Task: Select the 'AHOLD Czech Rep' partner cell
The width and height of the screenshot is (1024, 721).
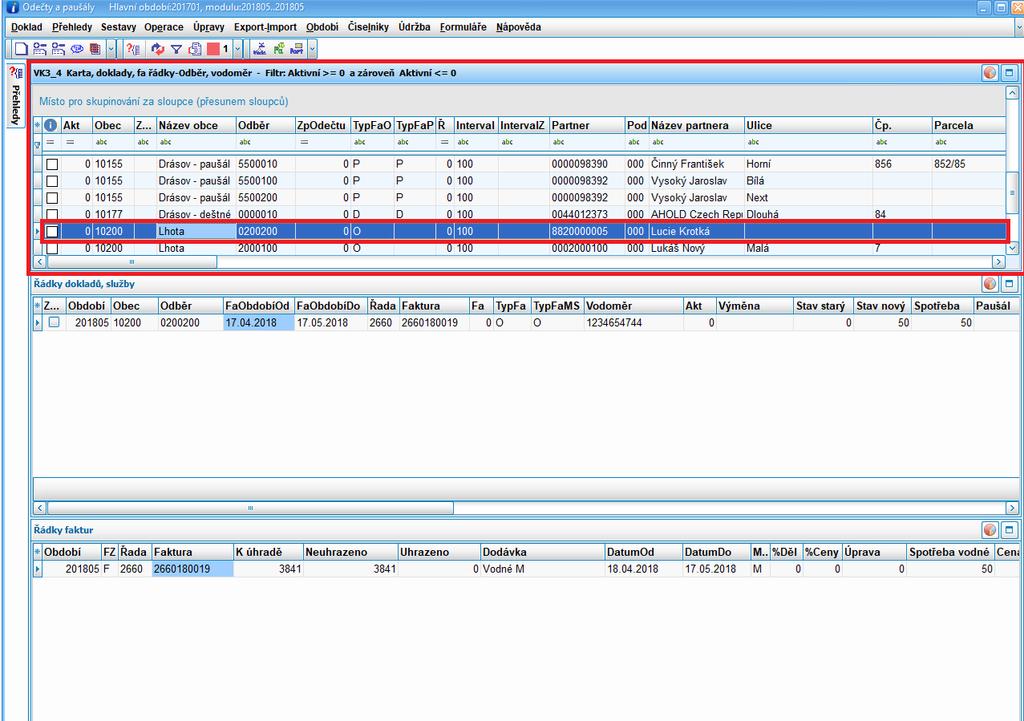Action: point(697,214)
